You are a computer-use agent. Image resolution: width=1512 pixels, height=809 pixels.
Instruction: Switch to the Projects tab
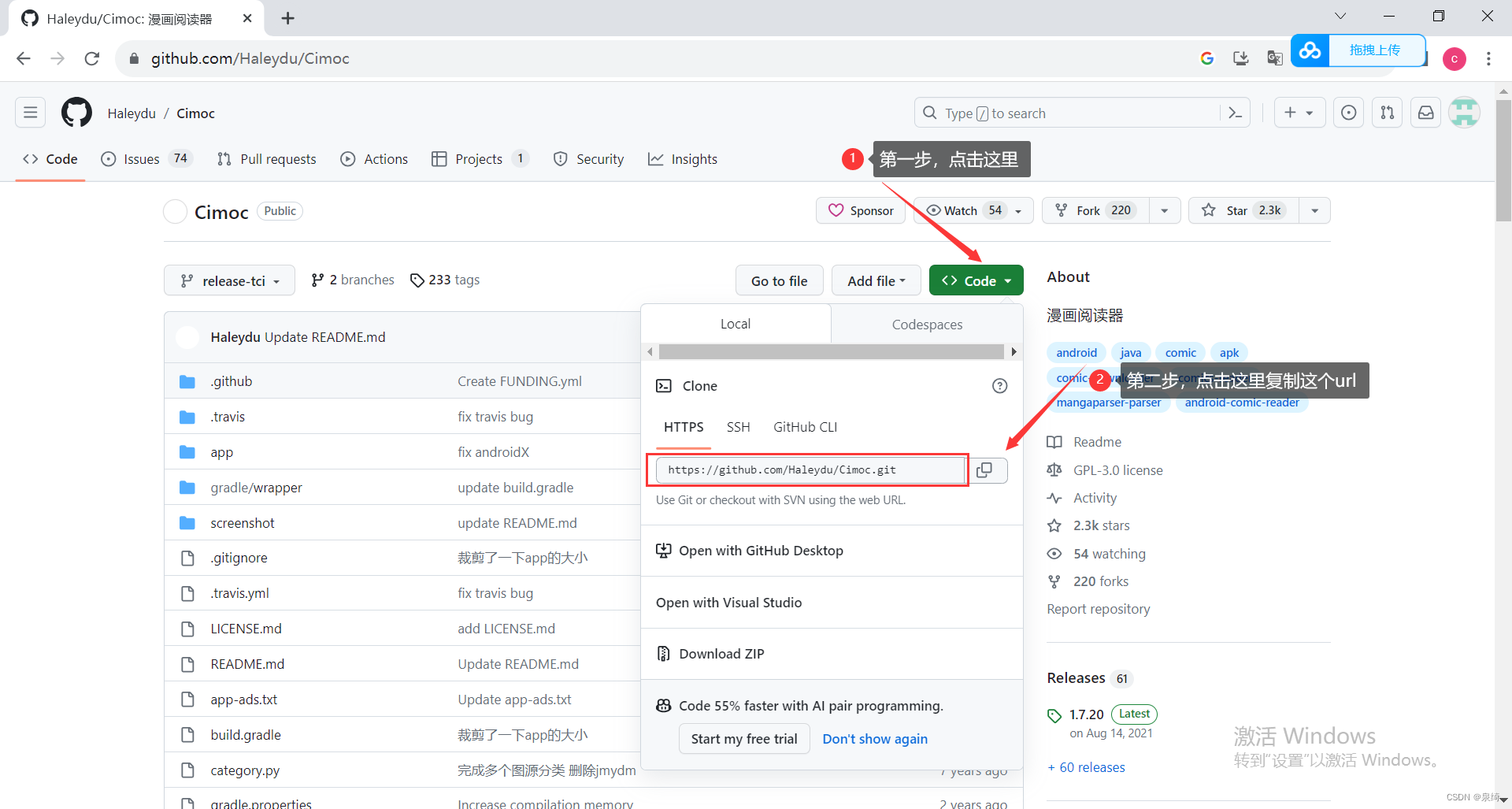[480, 159]
